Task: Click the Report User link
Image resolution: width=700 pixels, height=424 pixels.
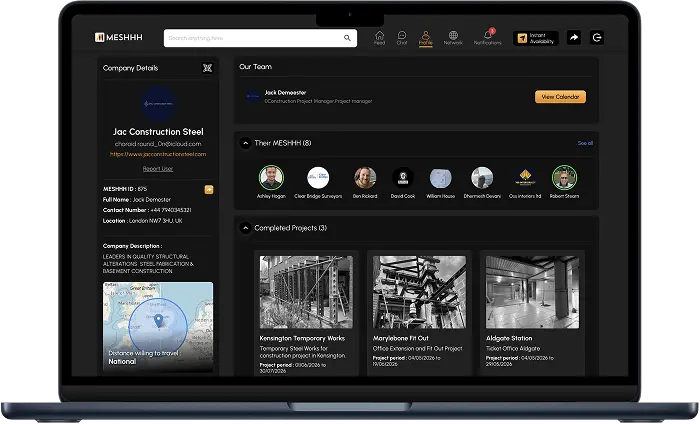Action: (158, 169)
